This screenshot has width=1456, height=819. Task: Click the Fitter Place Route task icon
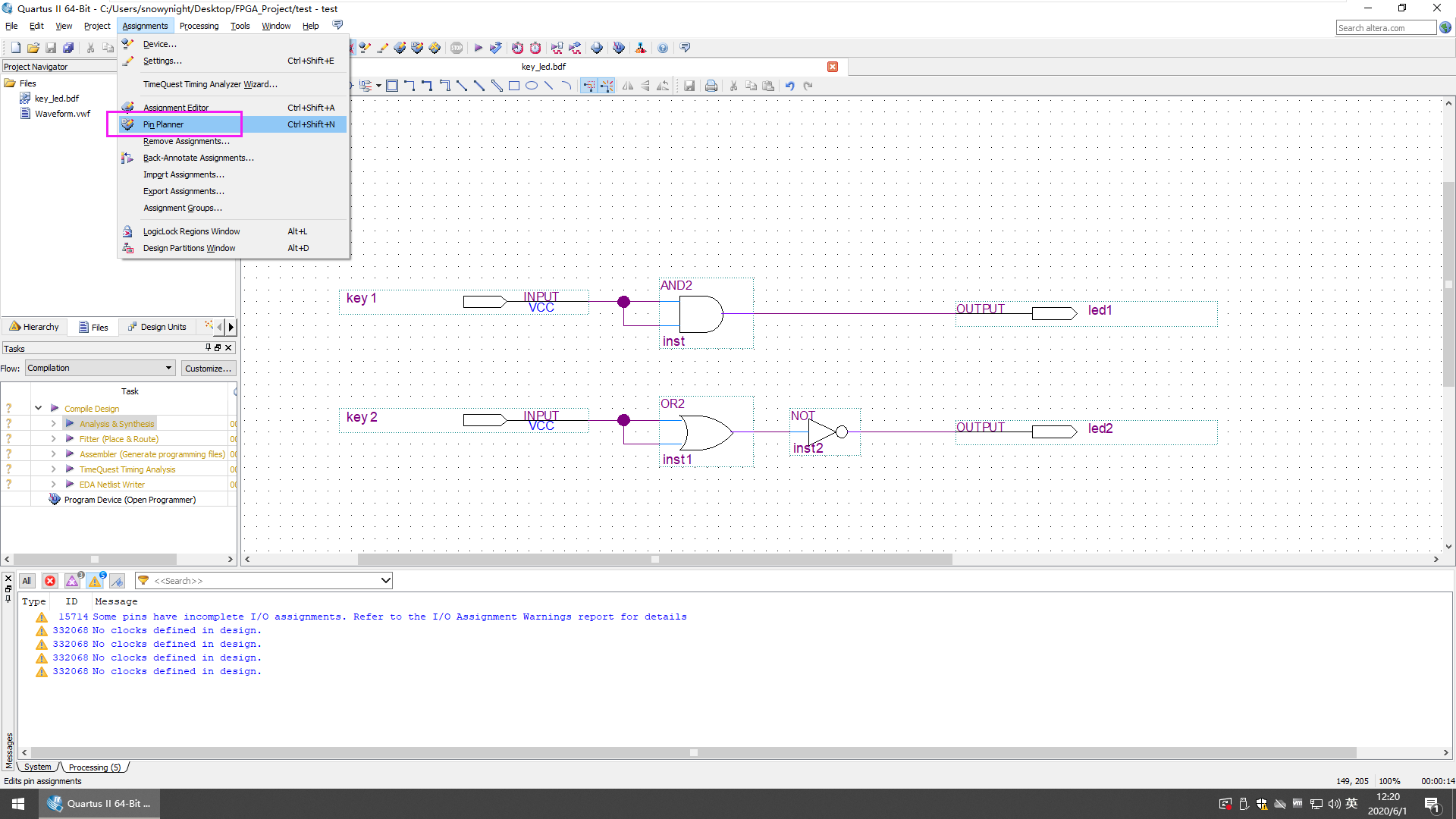(x=70, y=438)
